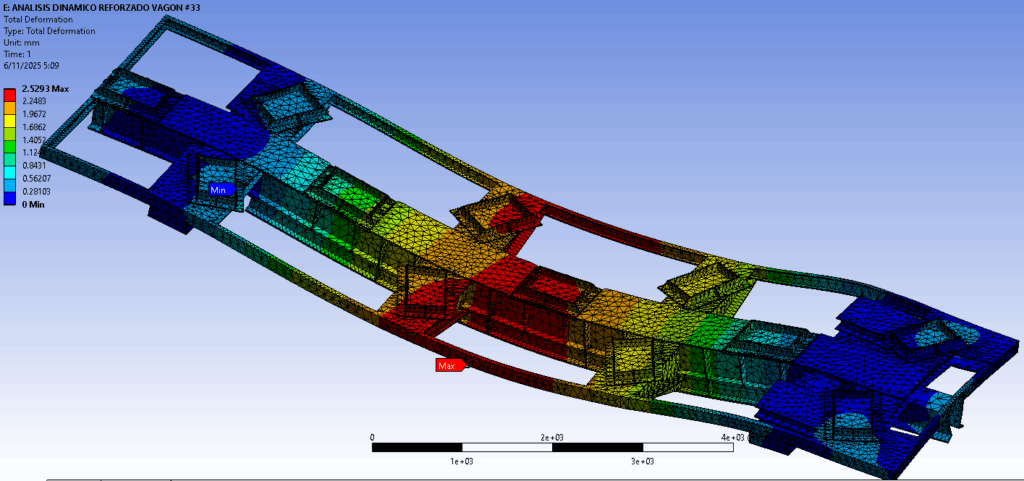Click the 0 Min legend value
Viewport: 1024px width, 481px height.
coord(34,204)
